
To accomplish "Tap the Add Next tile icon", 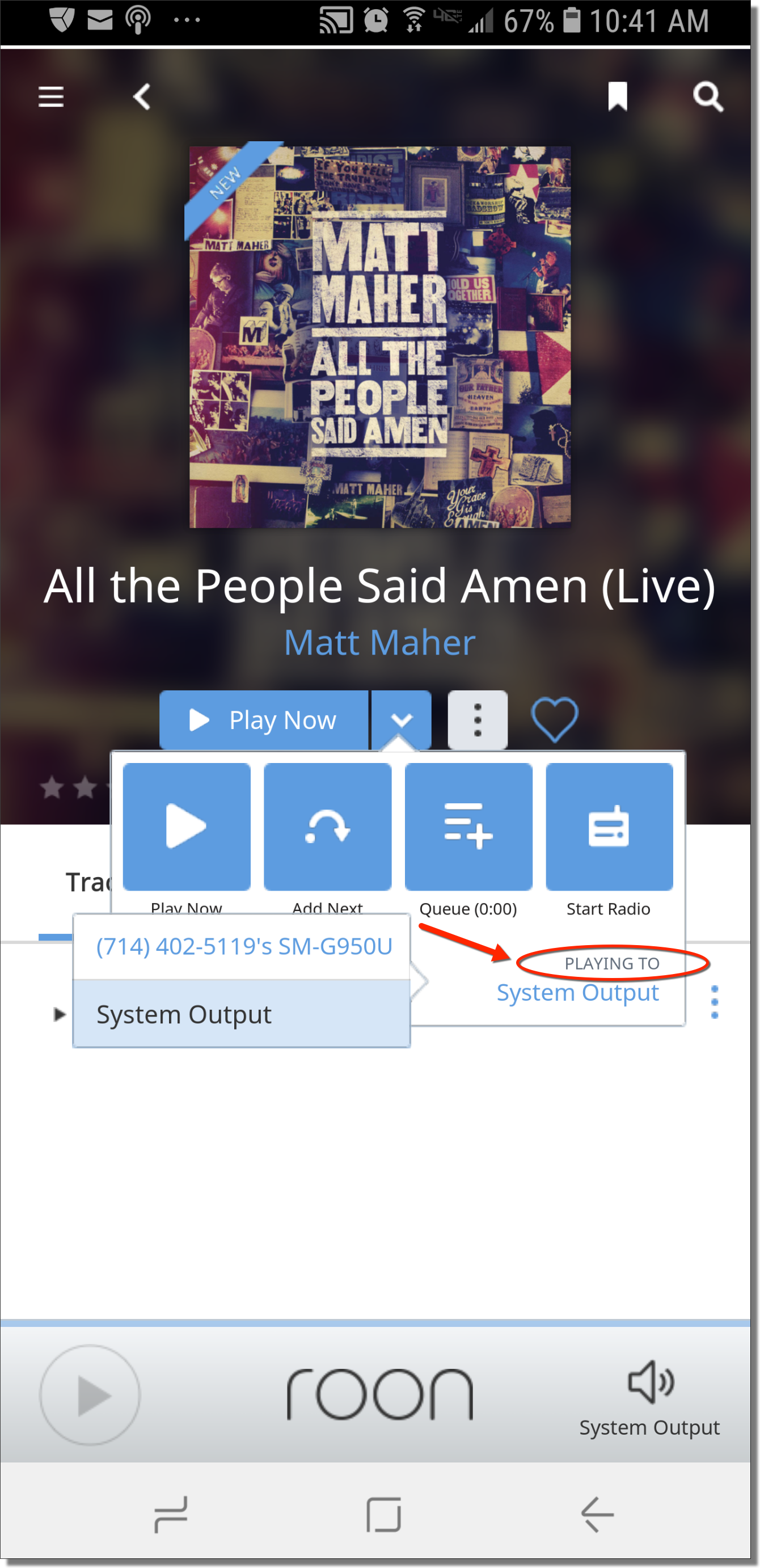I will pyautogui.click(x=327, y=827).
